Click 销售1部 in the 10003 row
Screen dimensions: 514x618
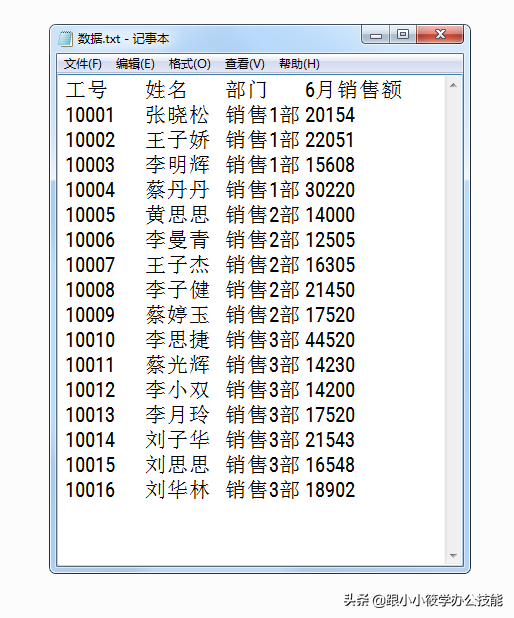pyautogui.click(x=263, y=165)
